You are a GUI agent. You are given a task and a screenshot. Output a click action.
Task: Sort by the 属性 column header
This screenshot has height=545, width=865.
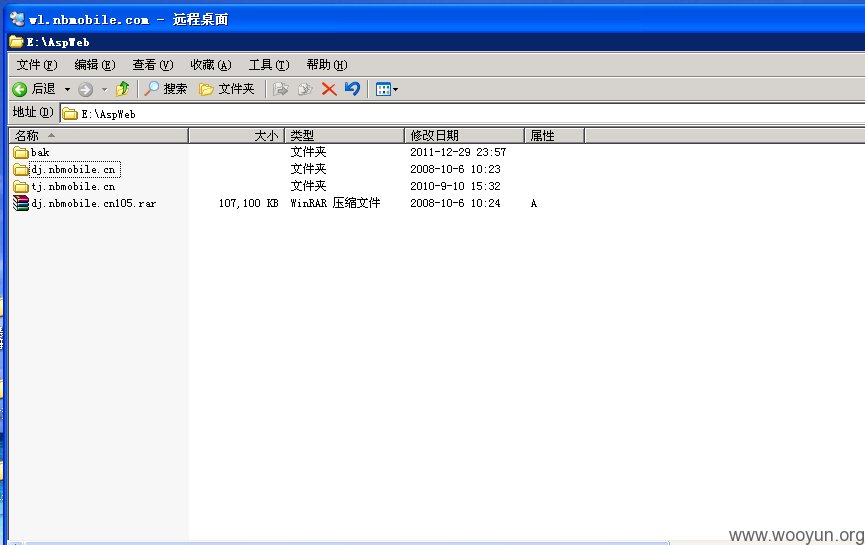click(554, 136)
